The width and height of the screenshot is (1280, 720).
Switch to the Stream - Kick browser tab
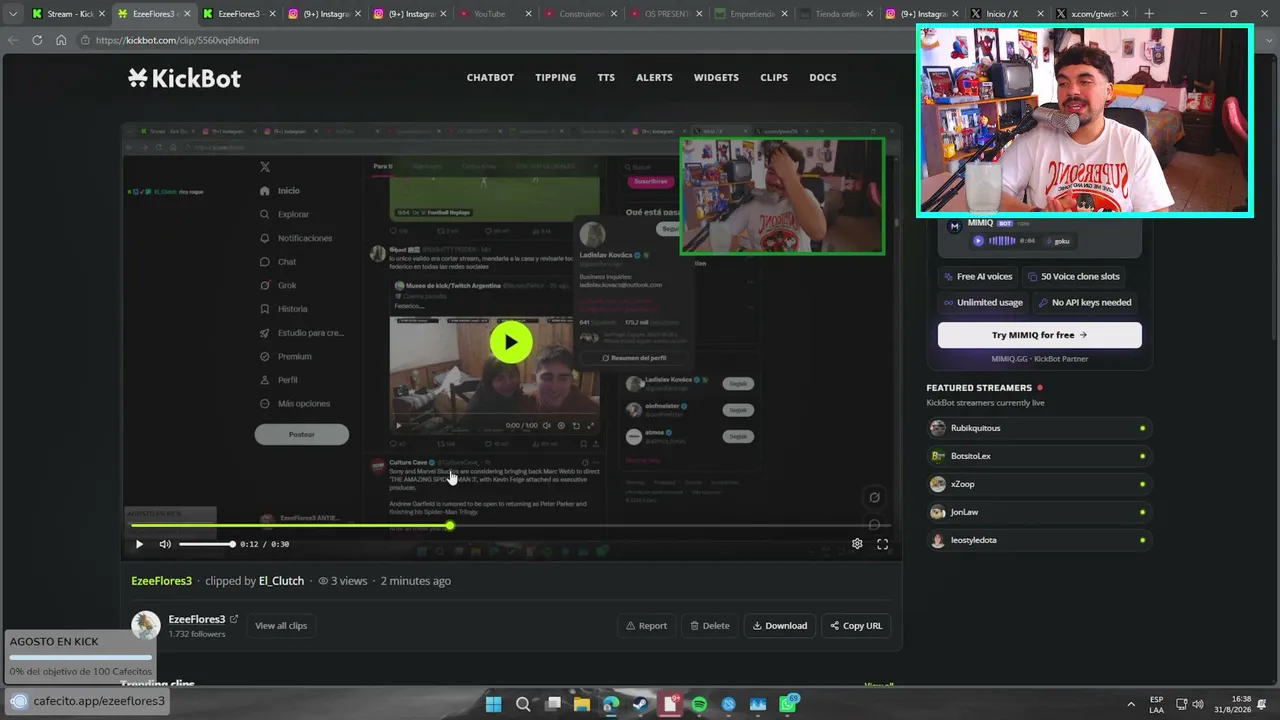click(x=67, y=14)
